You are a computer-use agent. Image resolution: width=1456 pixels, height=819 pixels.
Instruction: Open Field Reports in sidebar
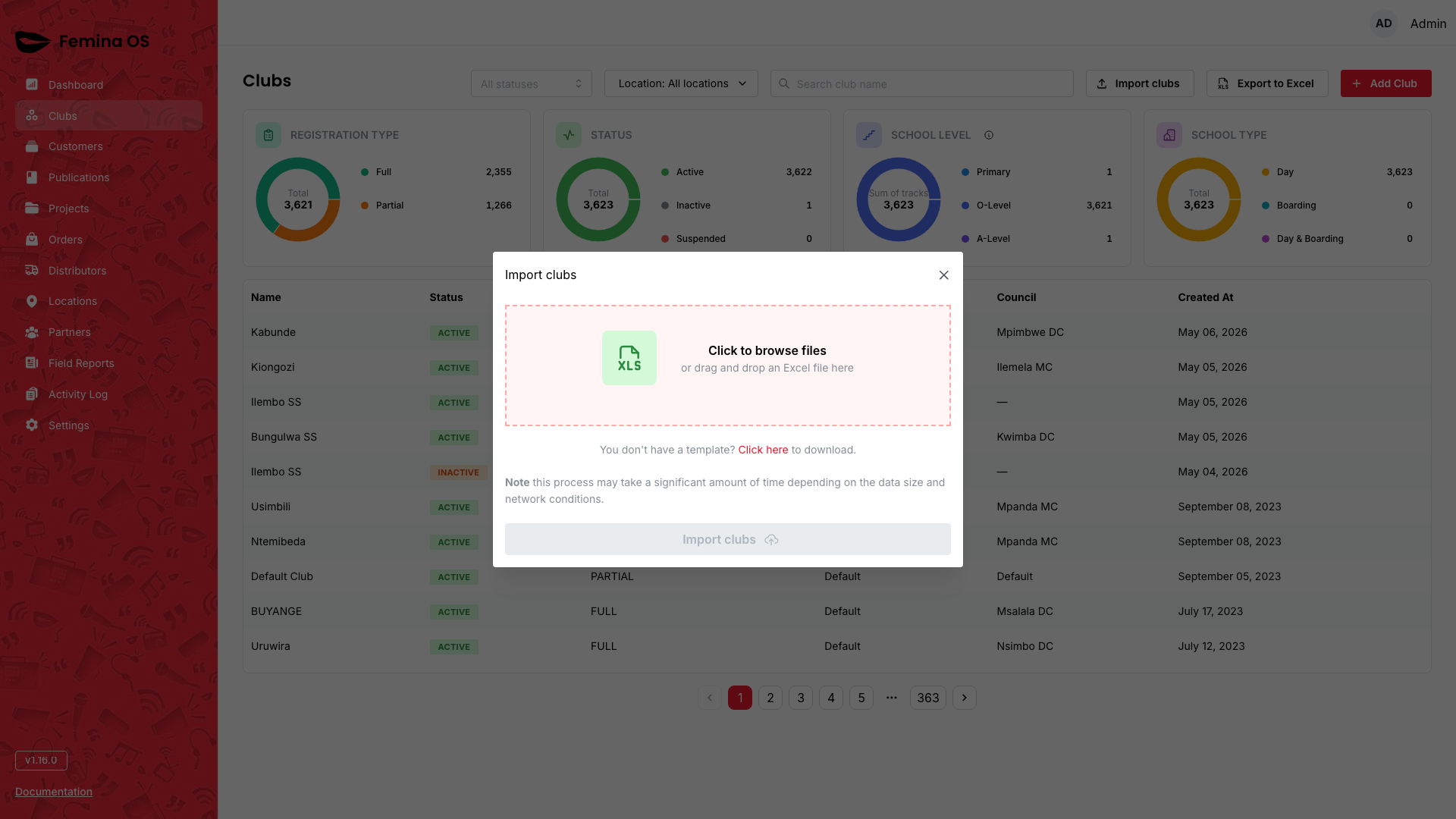point(108,363)
